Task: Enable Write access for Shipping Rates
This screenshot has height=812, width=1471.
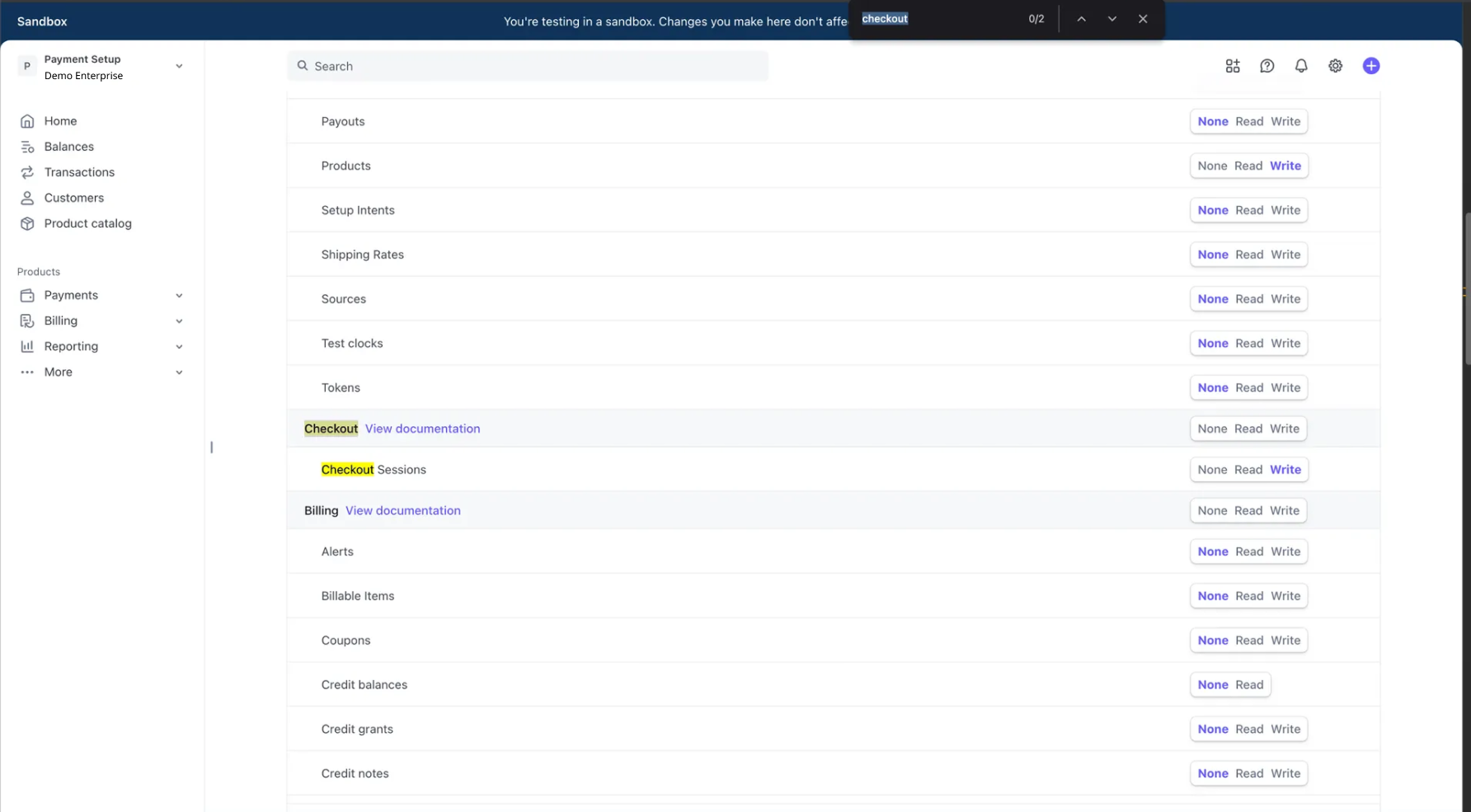Action: pyautogui.click(x=1284, y=254)
